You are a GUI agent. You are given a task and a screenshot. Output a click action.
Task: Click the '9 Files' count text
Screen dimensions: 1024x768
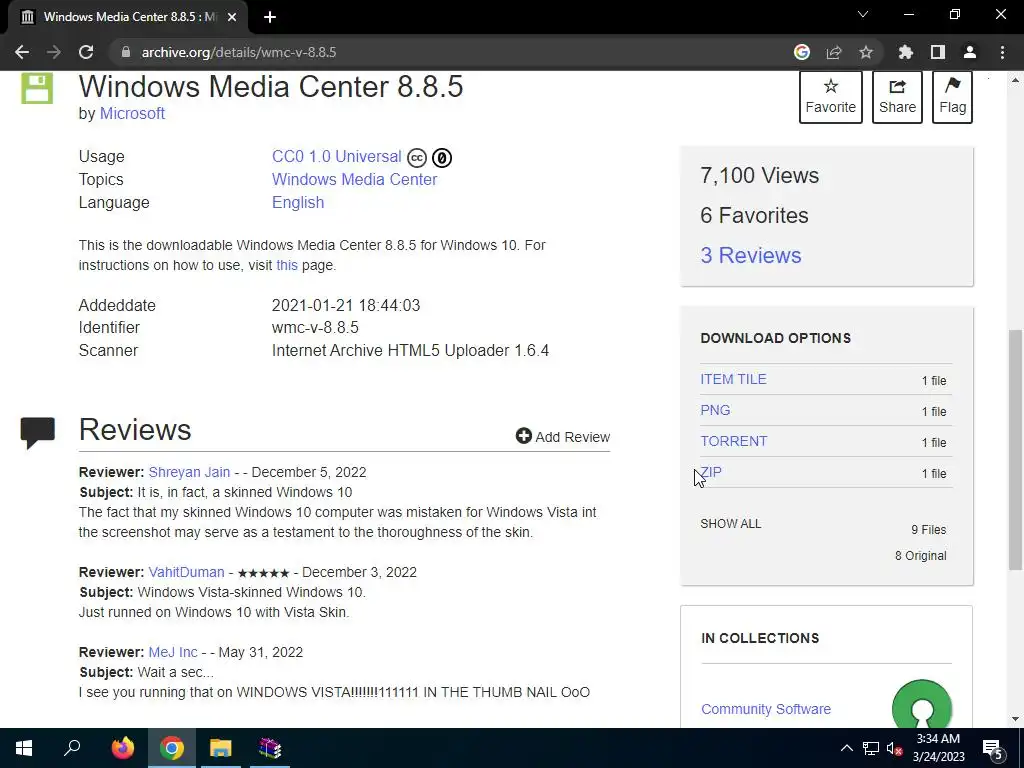[928, 530]
